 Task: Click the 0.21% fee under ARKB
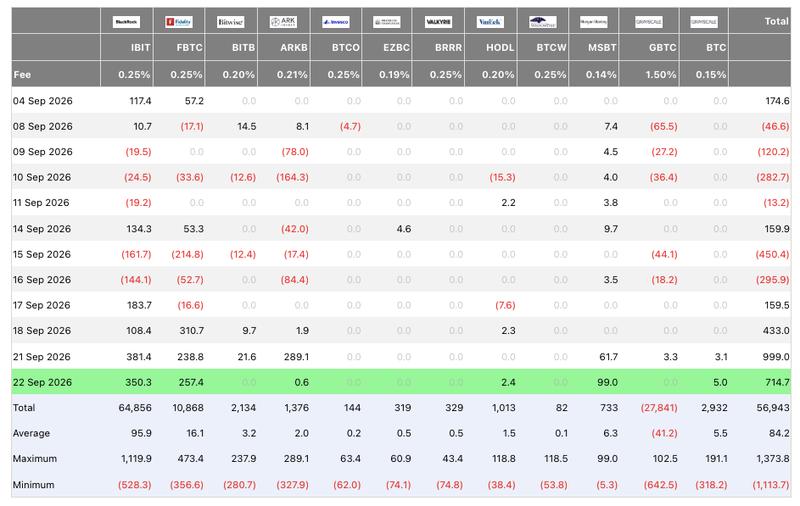(x=292, y=74)
